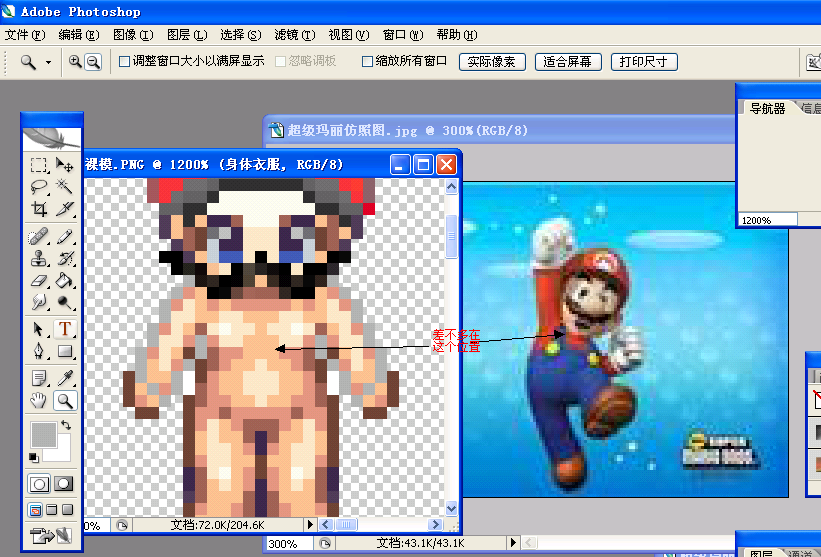Screen dimensions: 821x557
Task: Select the Eraser tool
Action: click(x=38, y=281)
